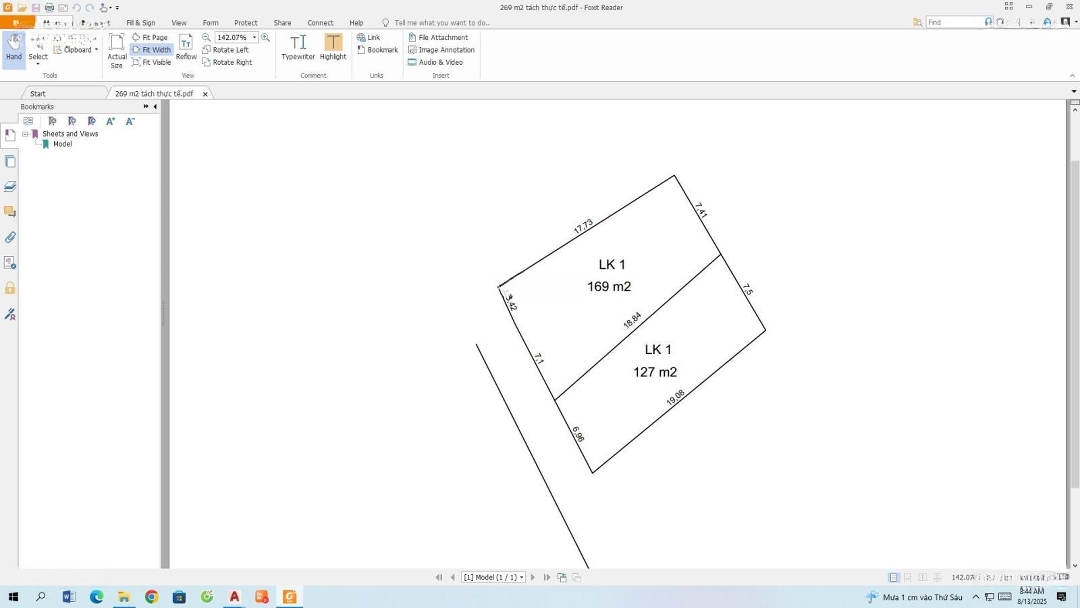Activate the Highlight tool
This screenshot has width=1080, height=608.
pyautogui.click(x=333, y=46)
